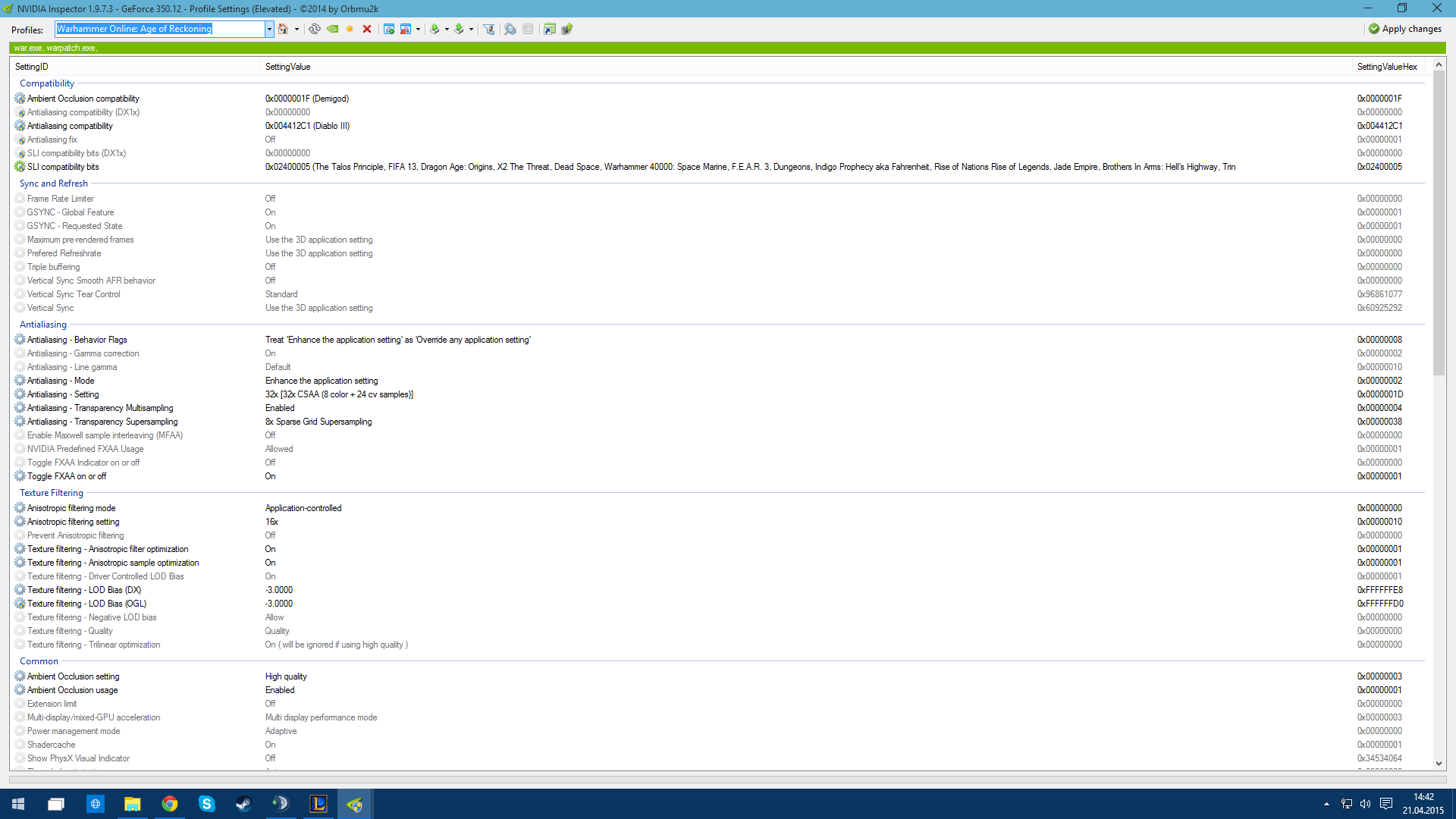This screenshot has height=819, width=1456.
Task: Open the action center notification icon
Action: tap(1385, 804)
